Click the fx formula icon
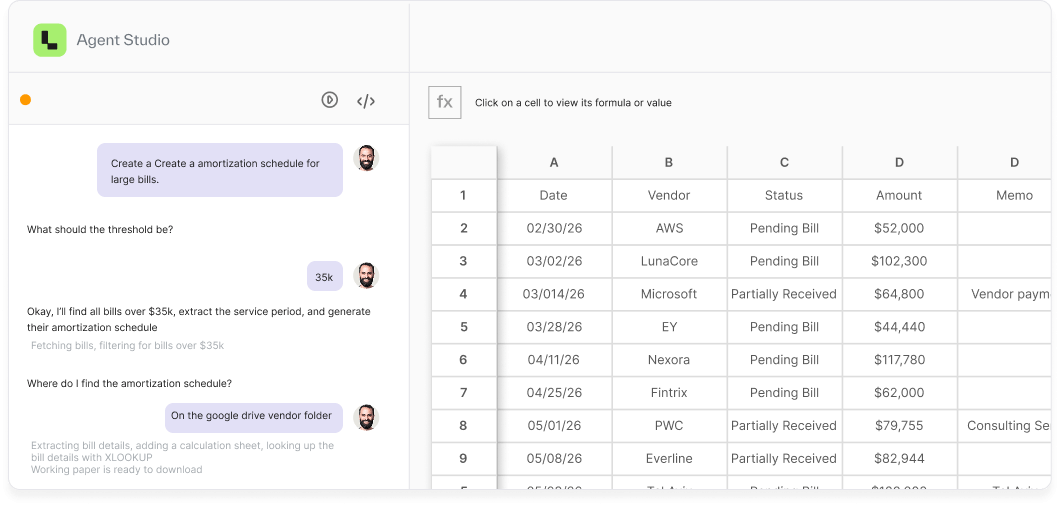 point(445,103)
